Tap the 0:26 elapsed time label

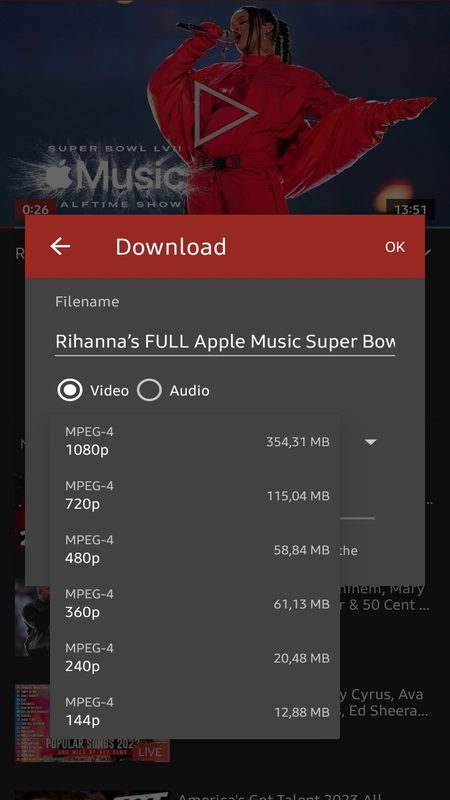[x=35, y=209]
